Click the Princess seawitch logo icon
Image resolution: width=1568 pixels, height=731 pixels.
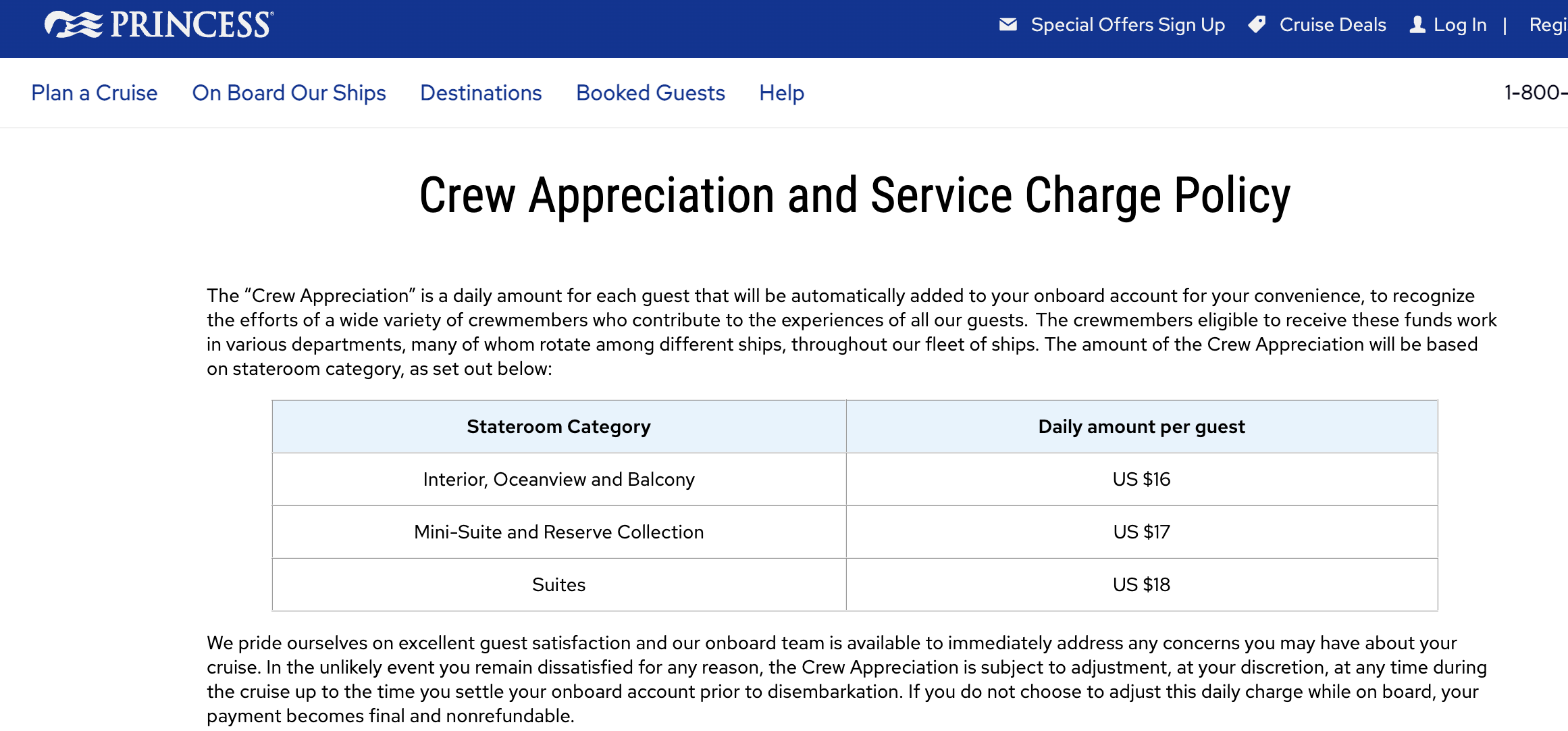(73, 25)
